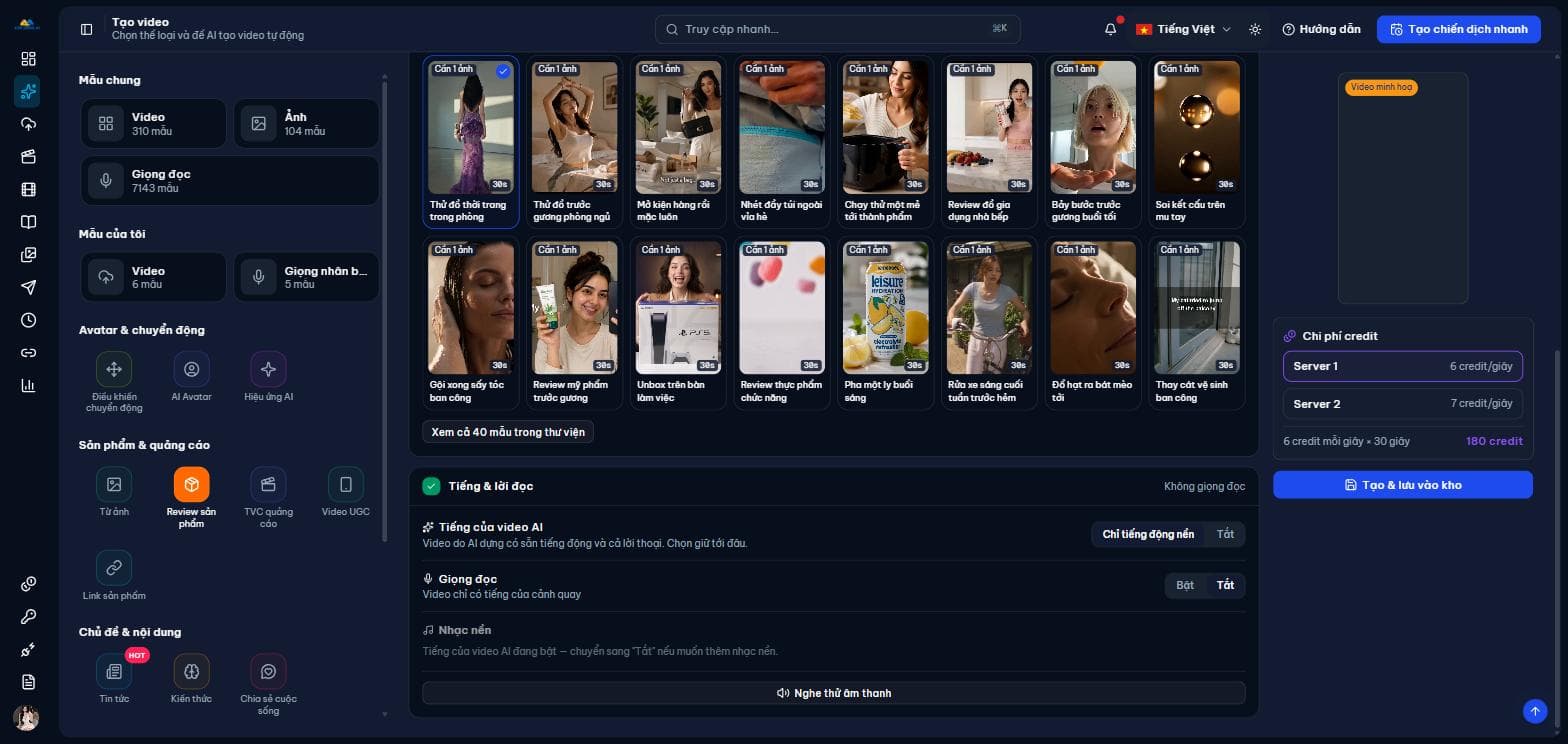Image resolution: width=1568 pixels, height=744 pixels.
Task: Switch Giọng đọc to Bật
Action: pos(1185,585)
